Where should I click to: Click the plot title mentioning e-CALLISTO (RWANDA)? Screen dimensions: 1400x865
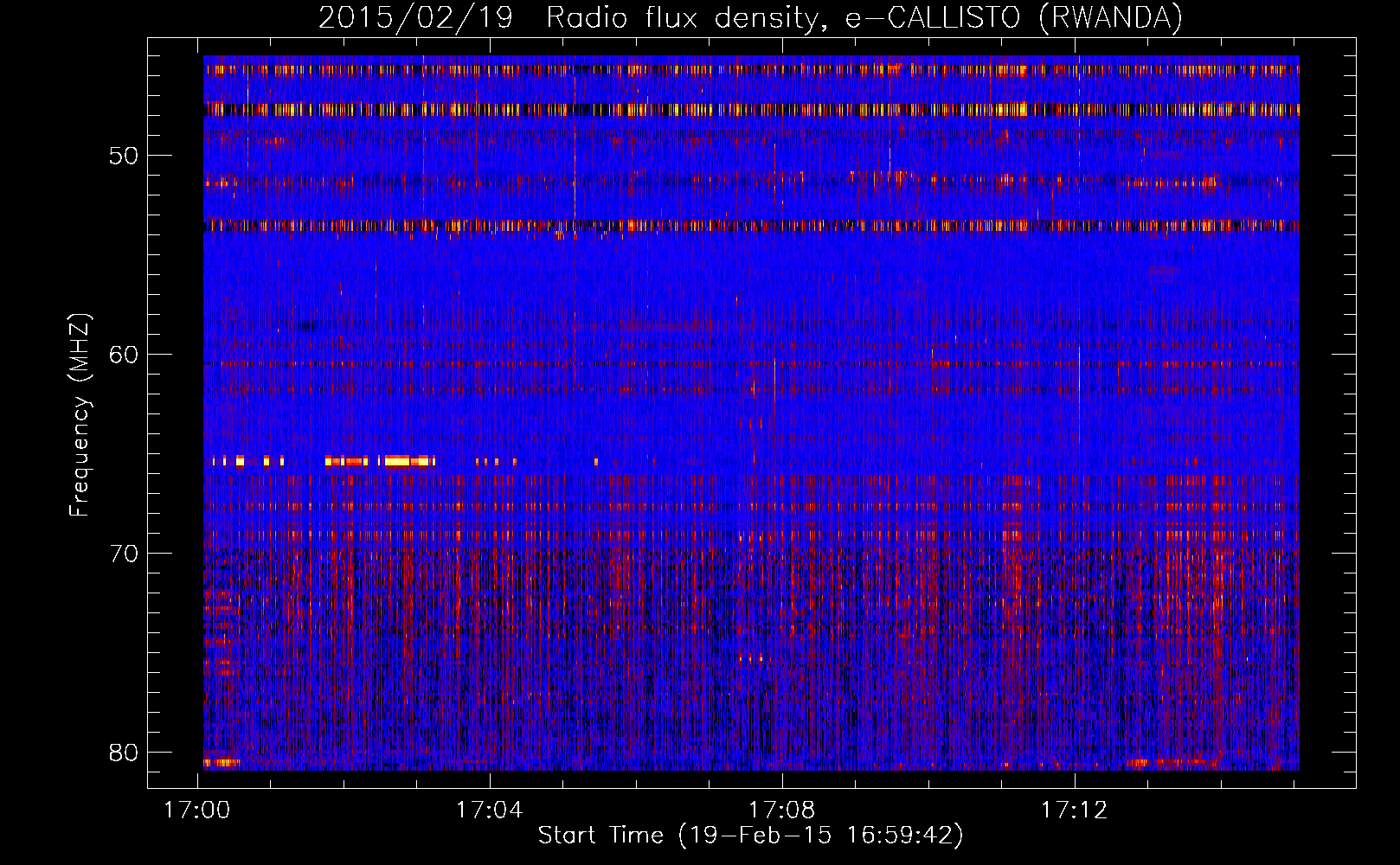tap(750, 18)
